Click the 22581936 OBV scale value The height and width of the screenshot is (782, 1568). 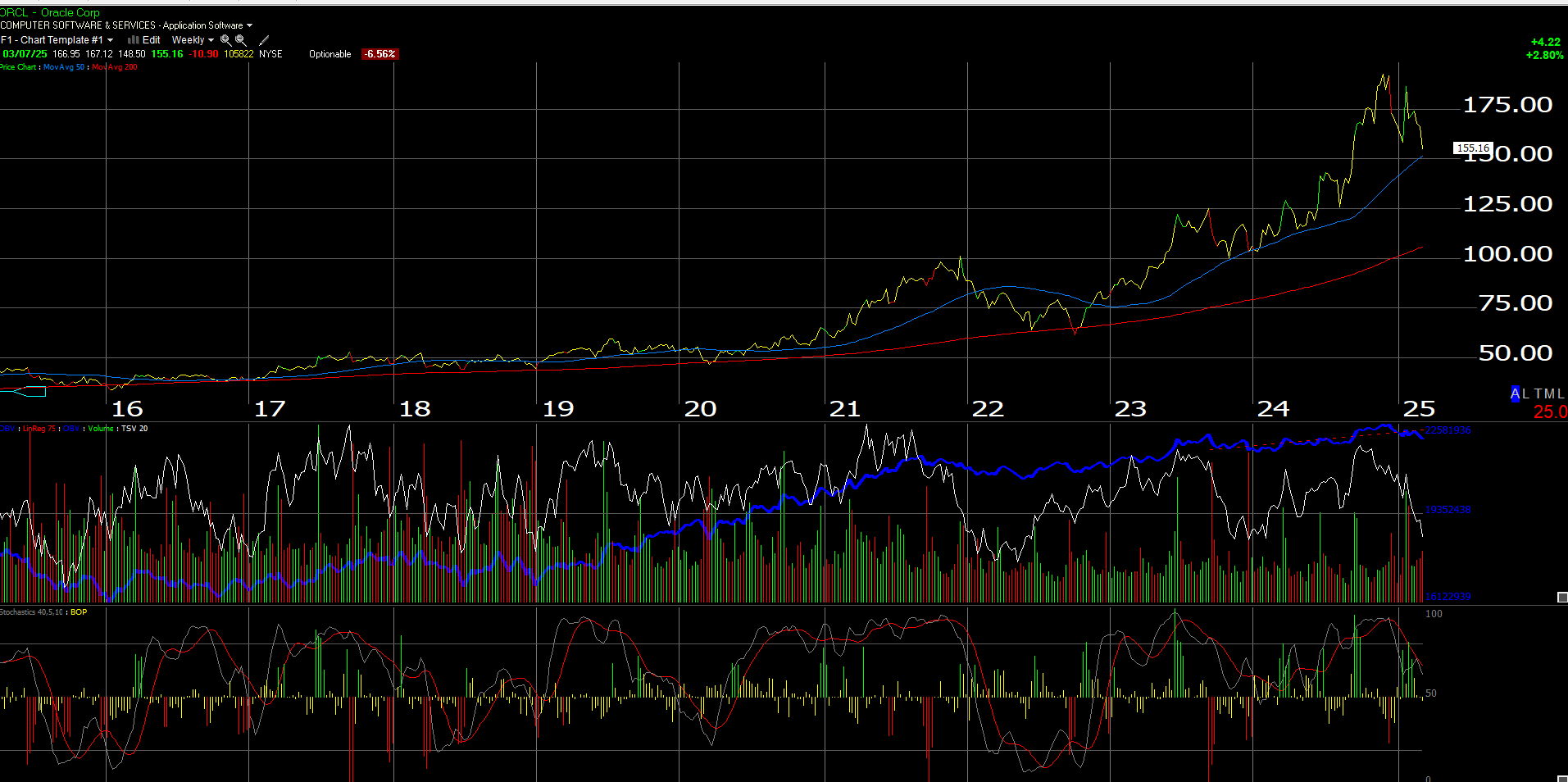pyautogui.click(x=1448, y=430)
